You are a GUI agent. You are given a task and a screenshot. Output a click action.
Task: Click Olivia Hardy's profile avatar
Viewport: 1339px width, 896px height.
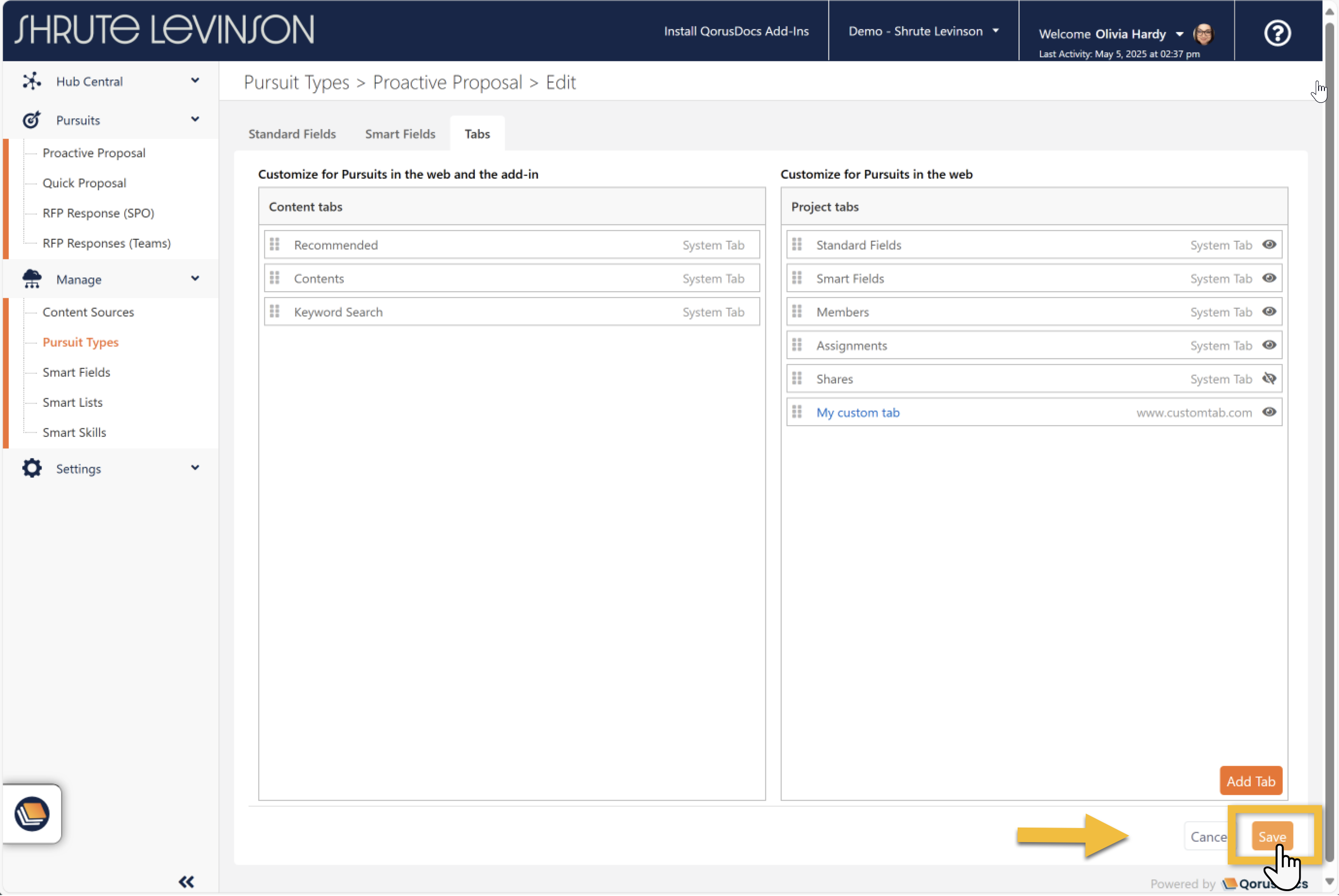coord(1204,33)
